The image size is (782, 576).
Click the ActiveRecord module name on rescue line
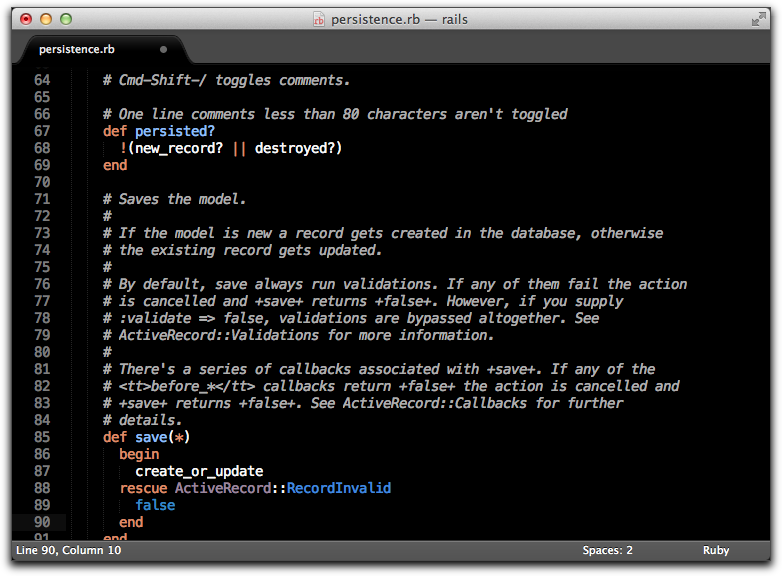pyautogui.click(x=223, y=488)
